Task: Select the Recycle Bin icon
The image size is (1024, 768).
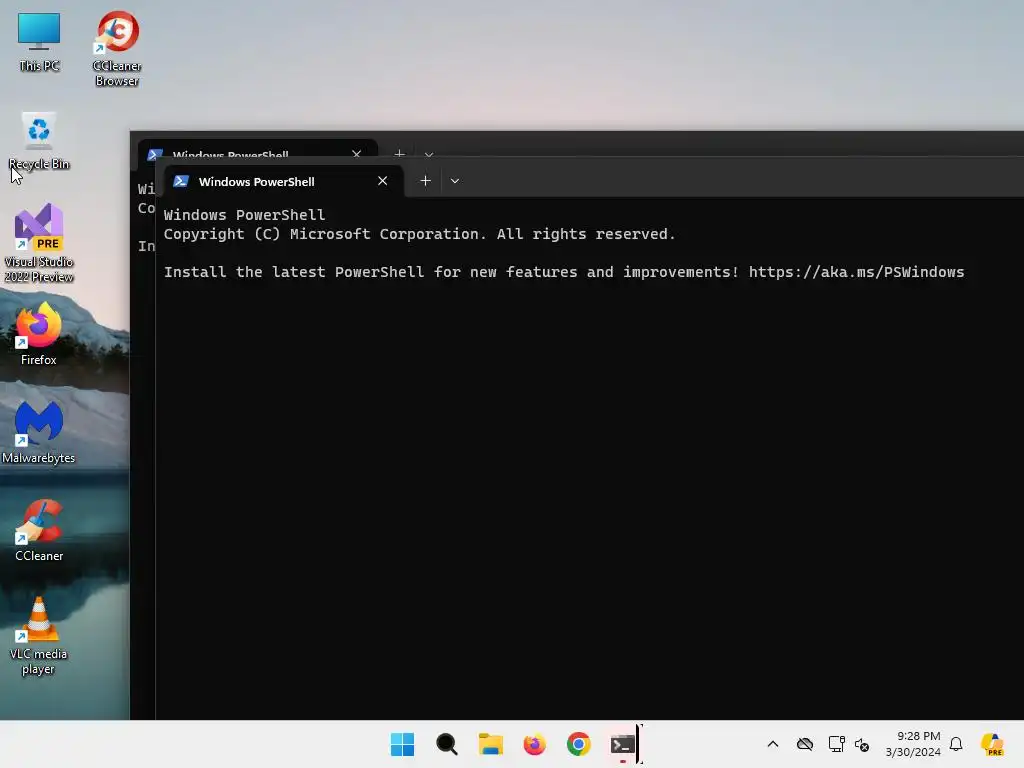Action: 39,141
